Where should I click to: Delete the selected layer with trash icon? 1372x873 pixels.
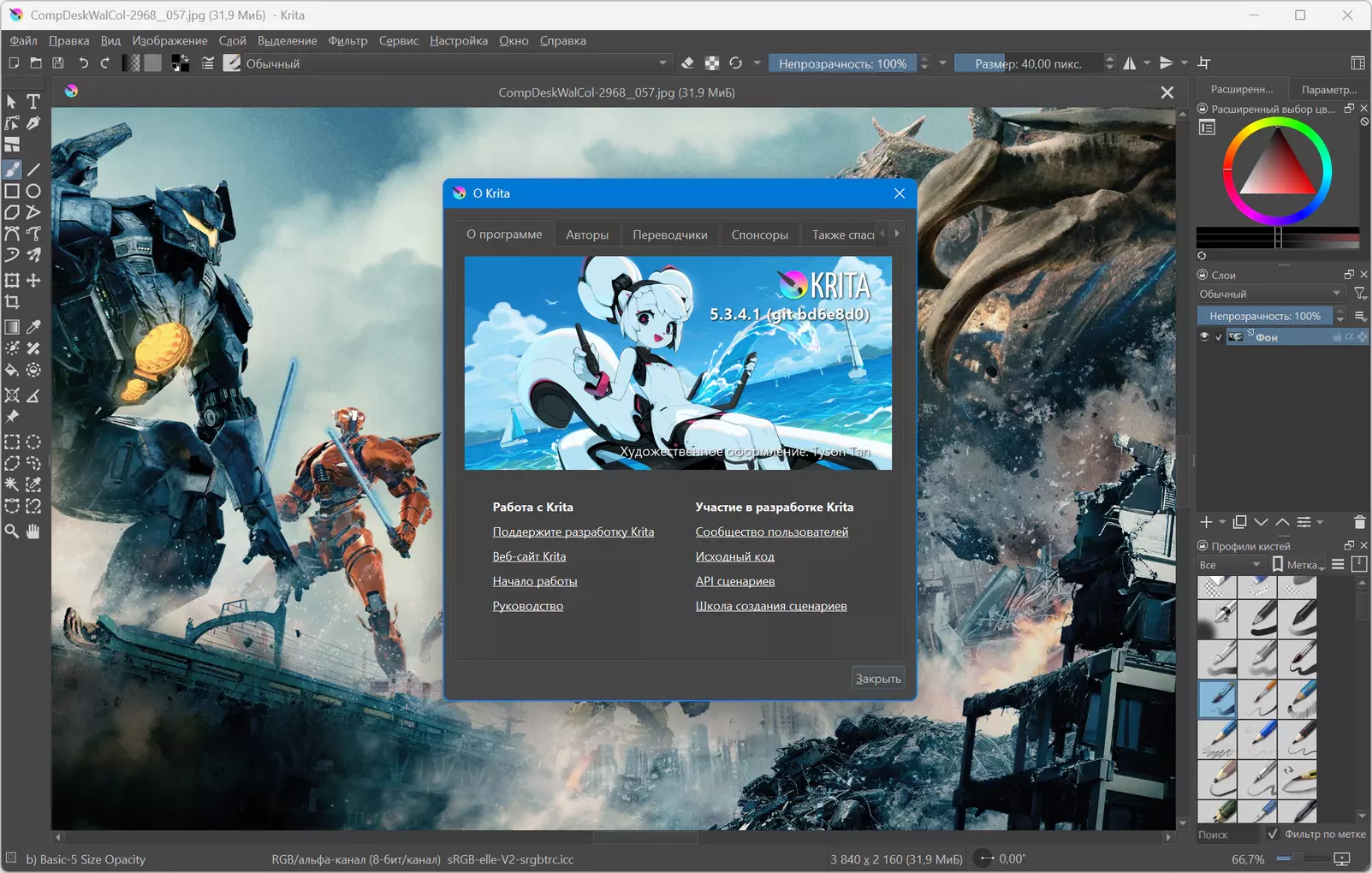[1359, 522]
